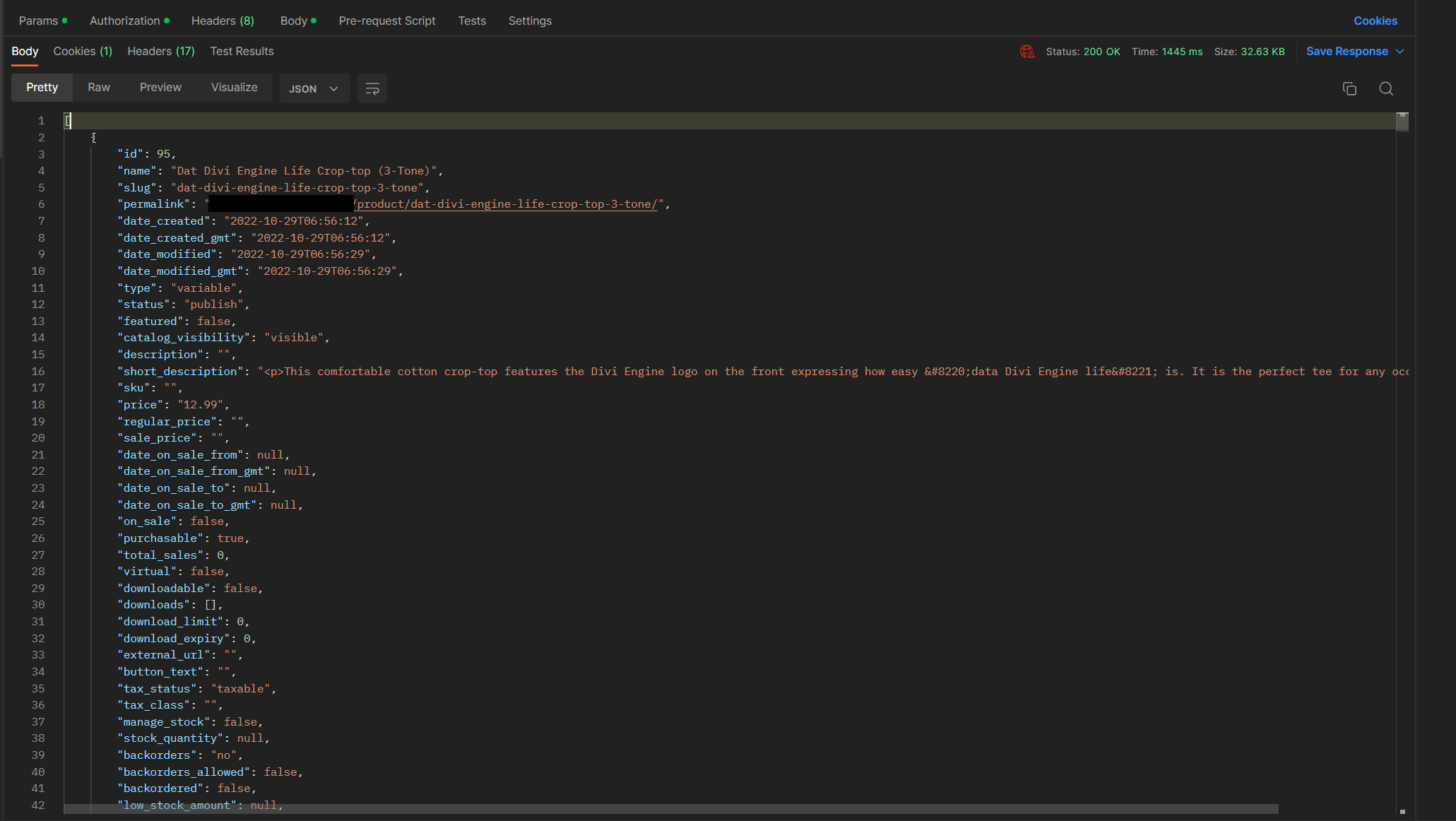Click the opening bracket on line 1
The image size is (1456, 821).
tap(68, 121)
